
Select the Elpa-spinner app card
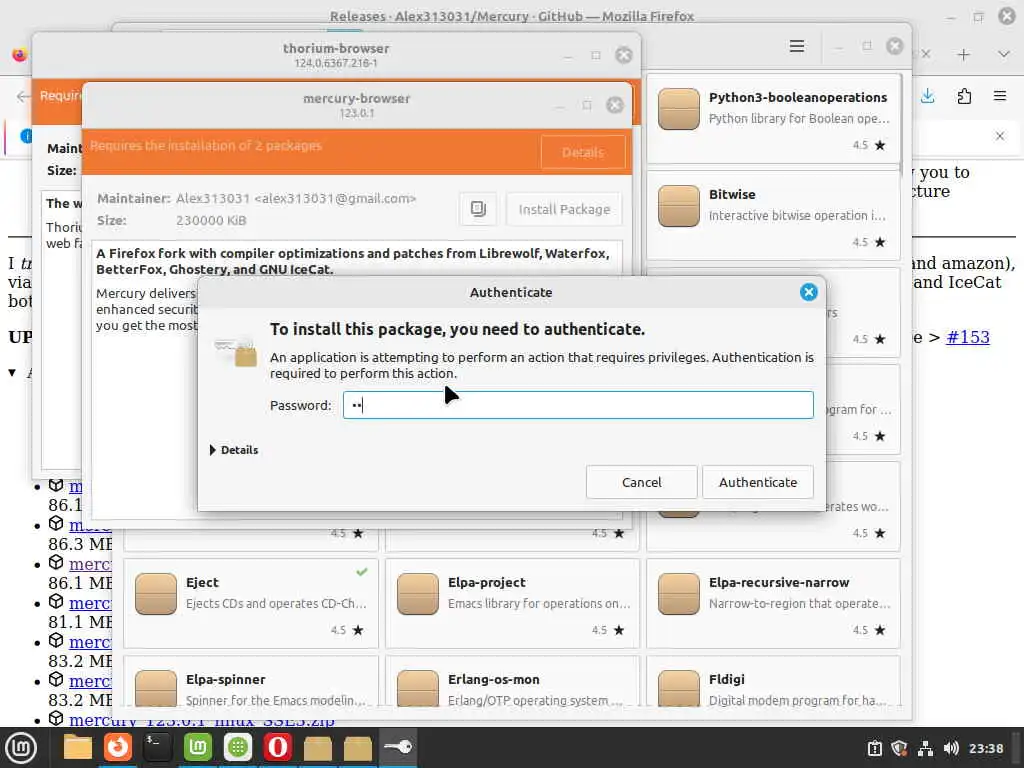pos(251,681)
